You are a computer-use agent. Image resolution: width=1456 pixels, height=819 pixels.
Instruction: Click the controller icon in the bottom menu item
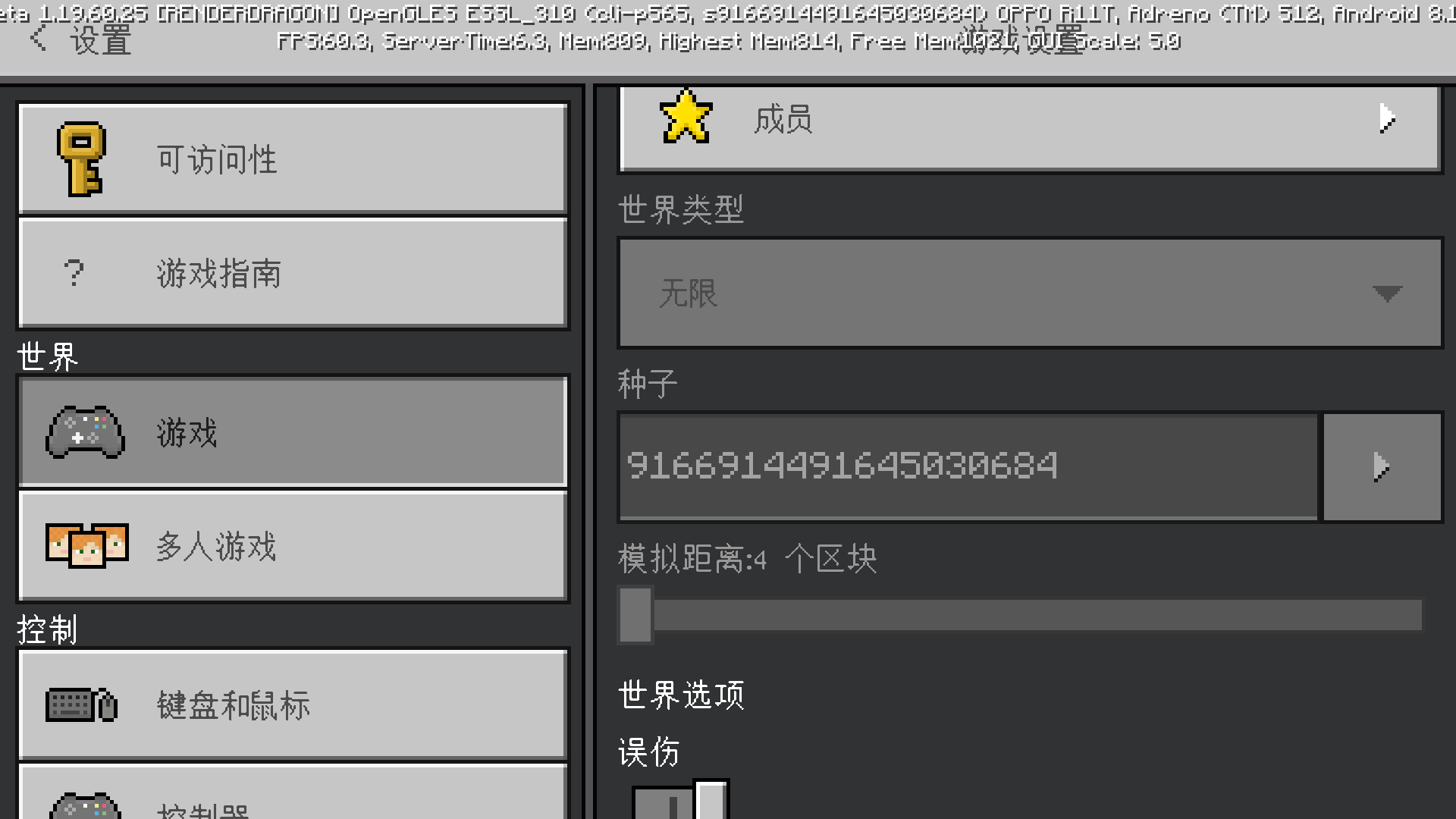pyautogui.click(x=85, y=805)
